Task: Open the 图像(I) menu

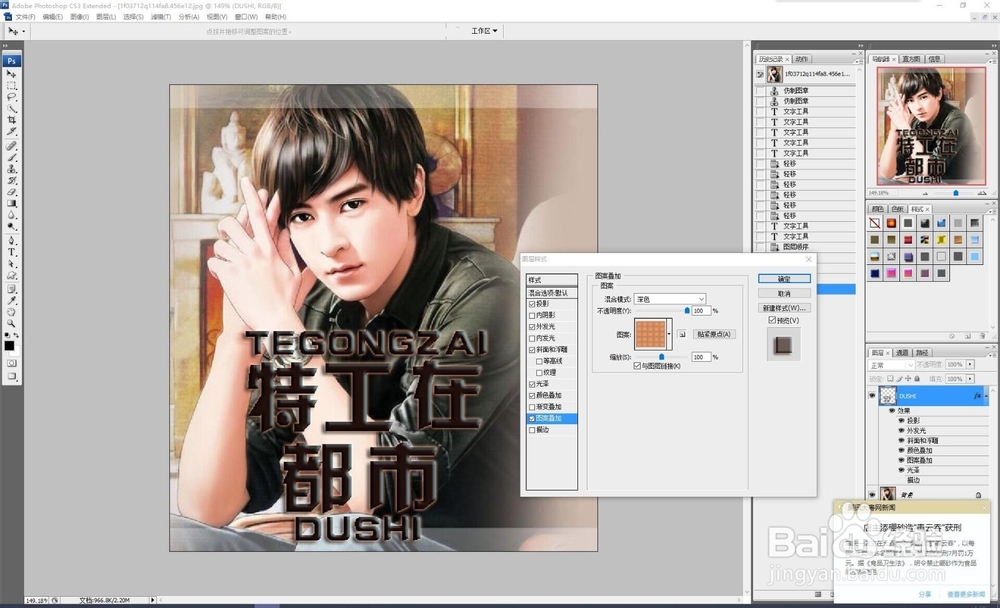Action: click(x=79, y=17)
